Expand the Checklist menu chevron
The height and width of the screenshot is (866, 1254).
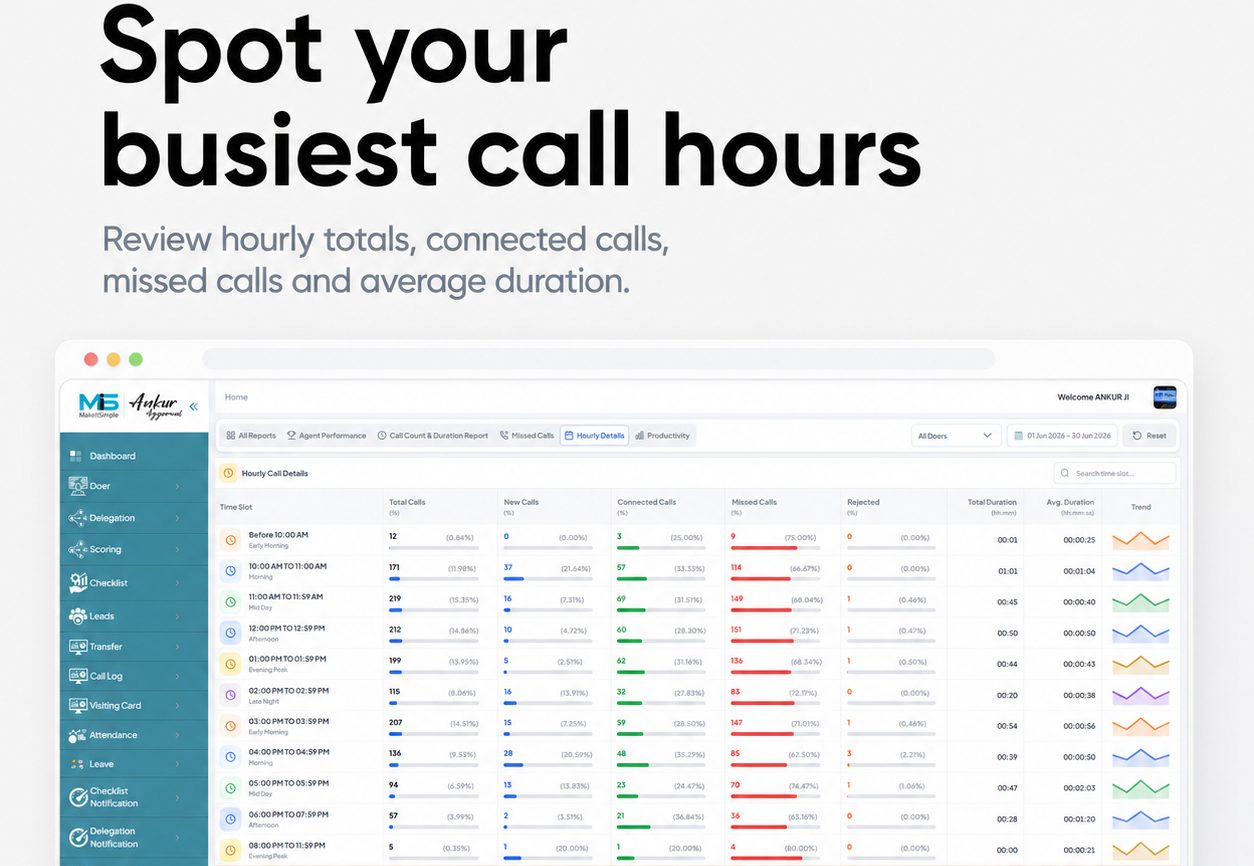point(177,582)
